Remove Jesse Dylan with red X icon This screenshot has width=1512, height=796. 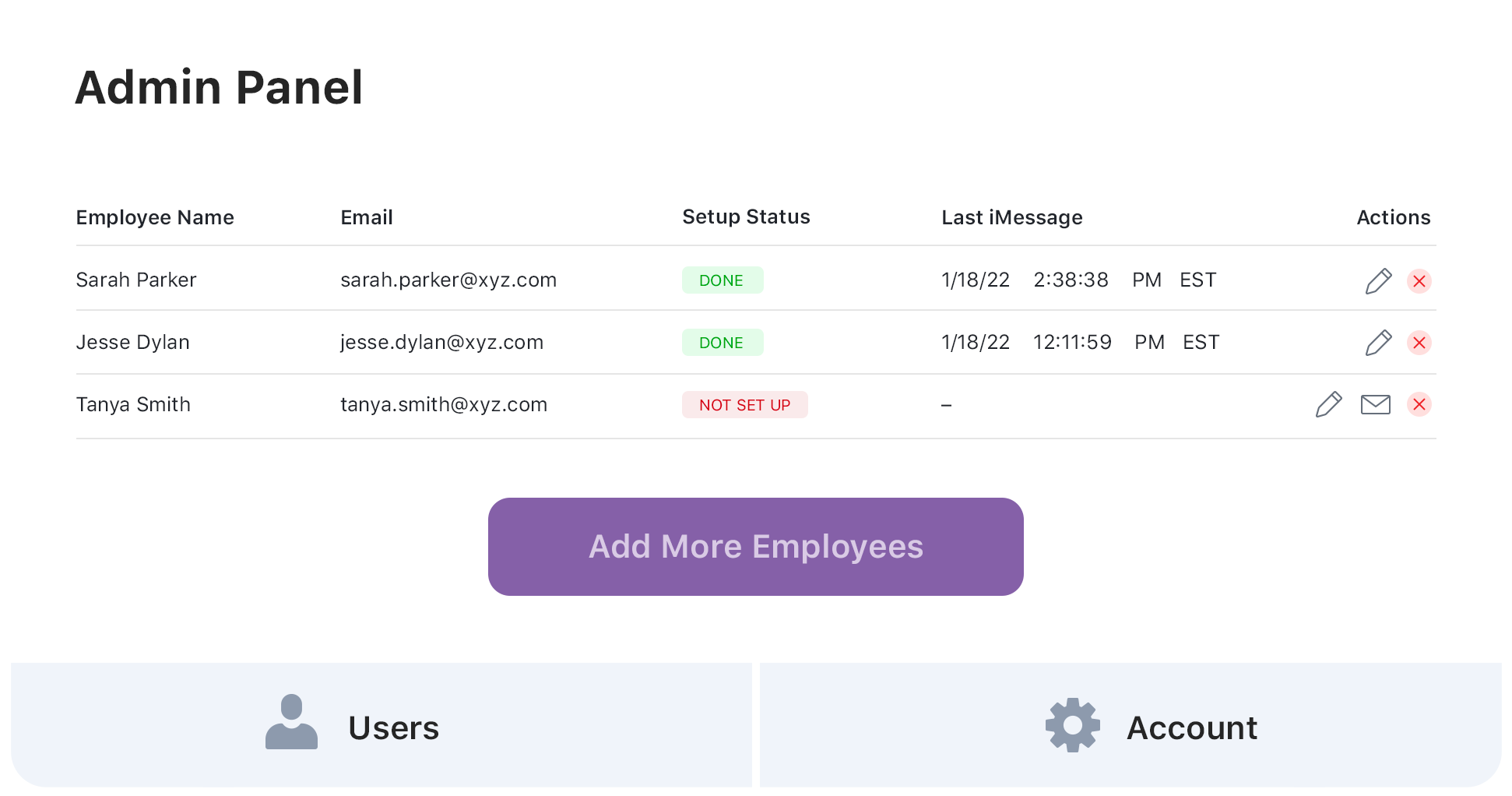click(1419, 343)
